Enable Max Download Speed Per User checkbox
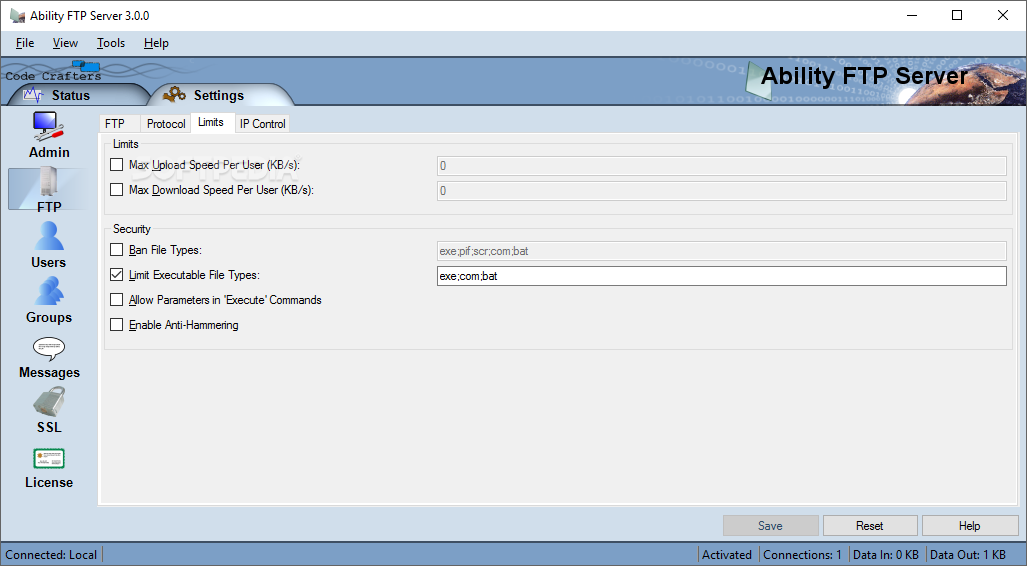The height and width of the screenshot is (566, 1027). (117, 190)
